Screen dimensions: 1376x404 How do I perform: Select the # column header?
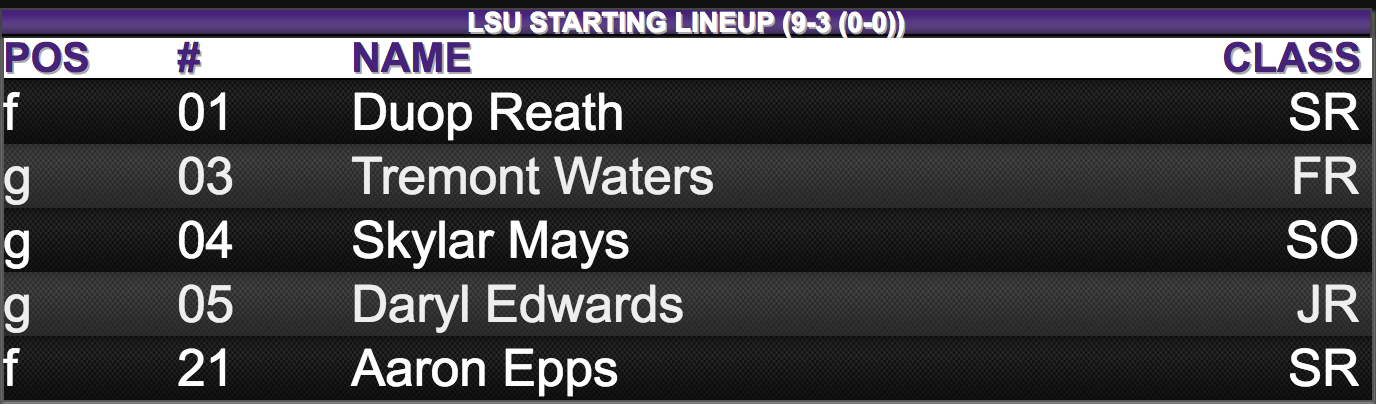pos(190,58)
